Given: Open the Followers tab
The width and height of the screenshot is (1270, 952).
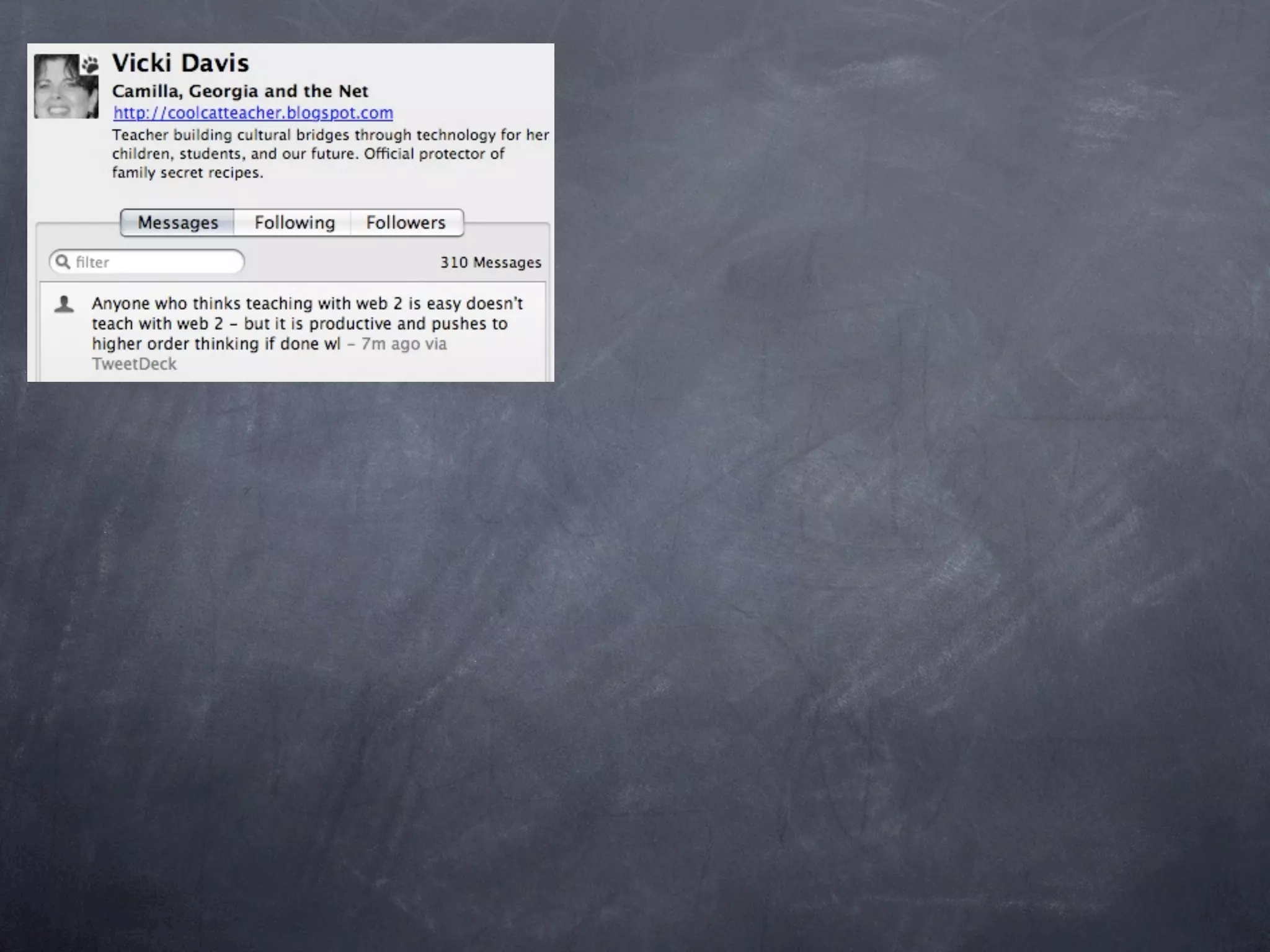Looking at the screenshot, I should point(406,223).
